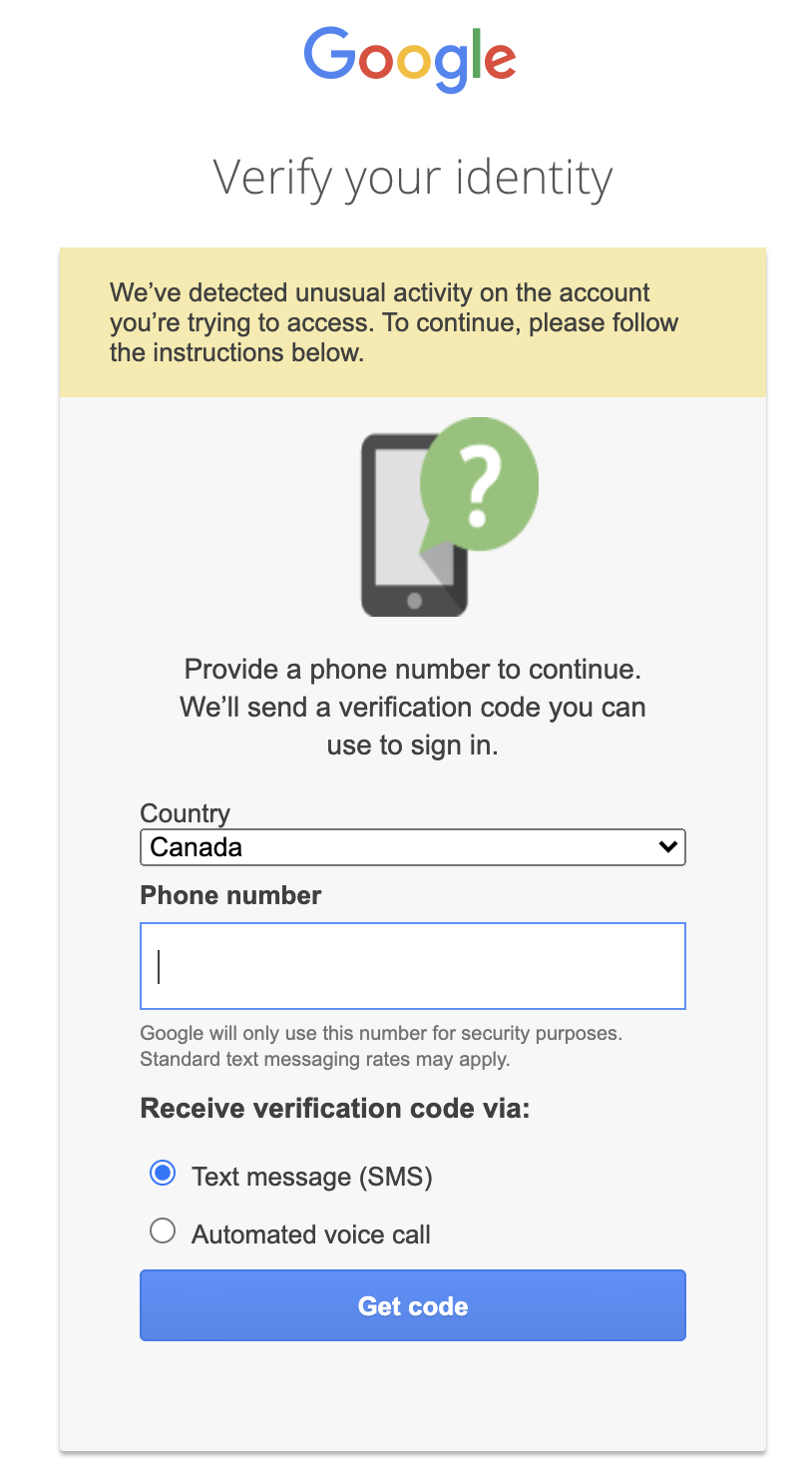Click the Country label above the selector
Viewport: 812px width, 1473px height.
[185, 813]
